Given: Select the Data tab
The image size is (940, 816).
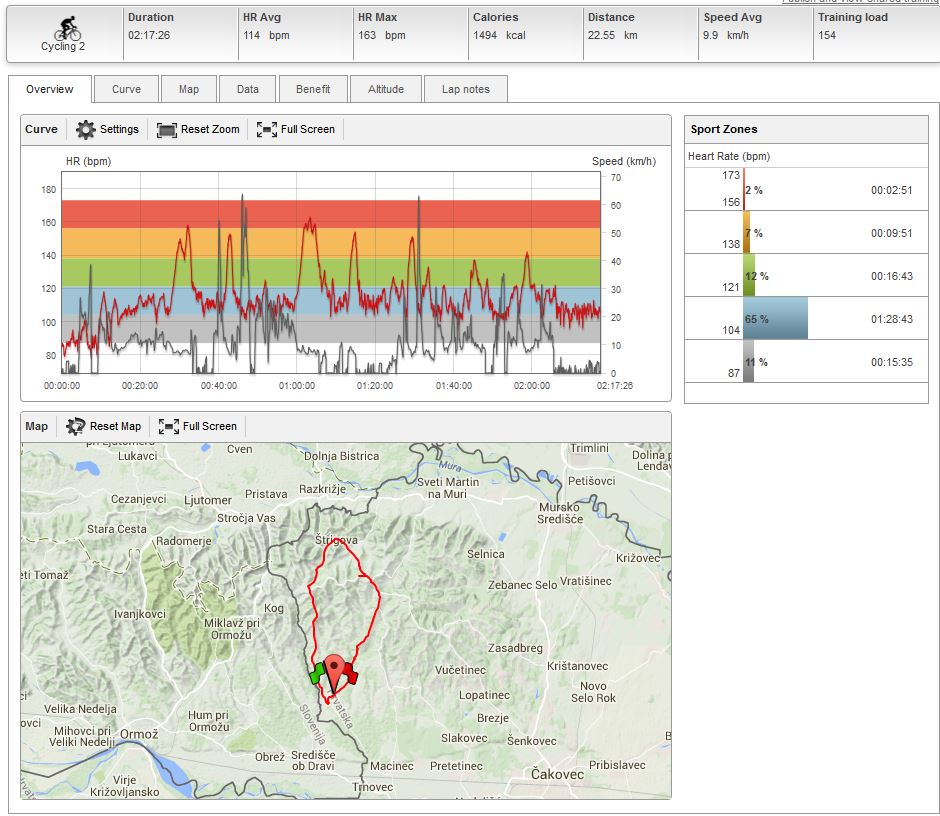Looking at the screenshot, I should click(248, 89).
